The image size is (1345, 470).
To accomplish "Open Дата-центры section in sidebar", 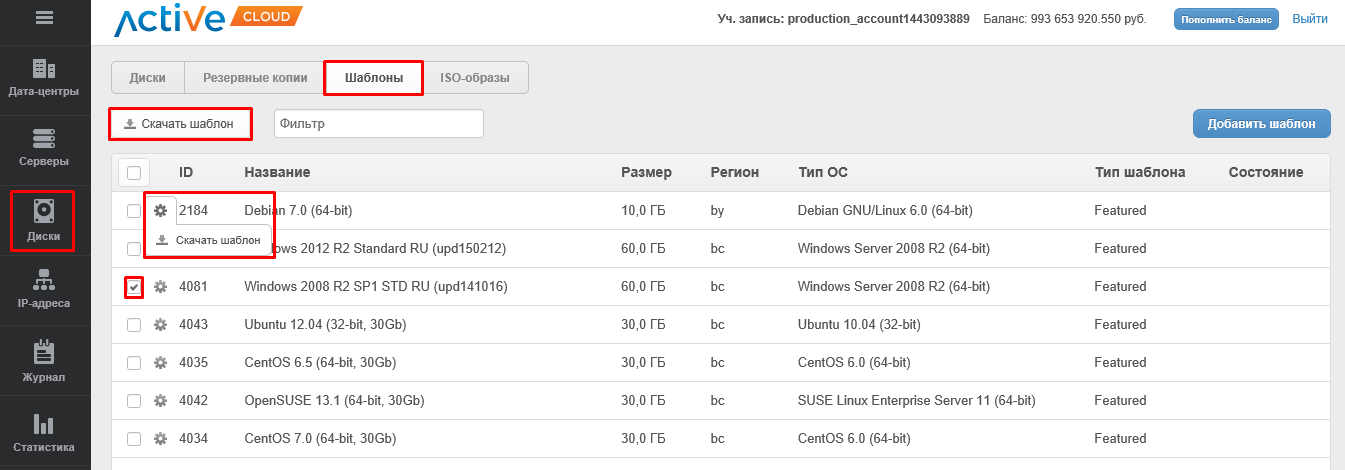I will (44, 79).
